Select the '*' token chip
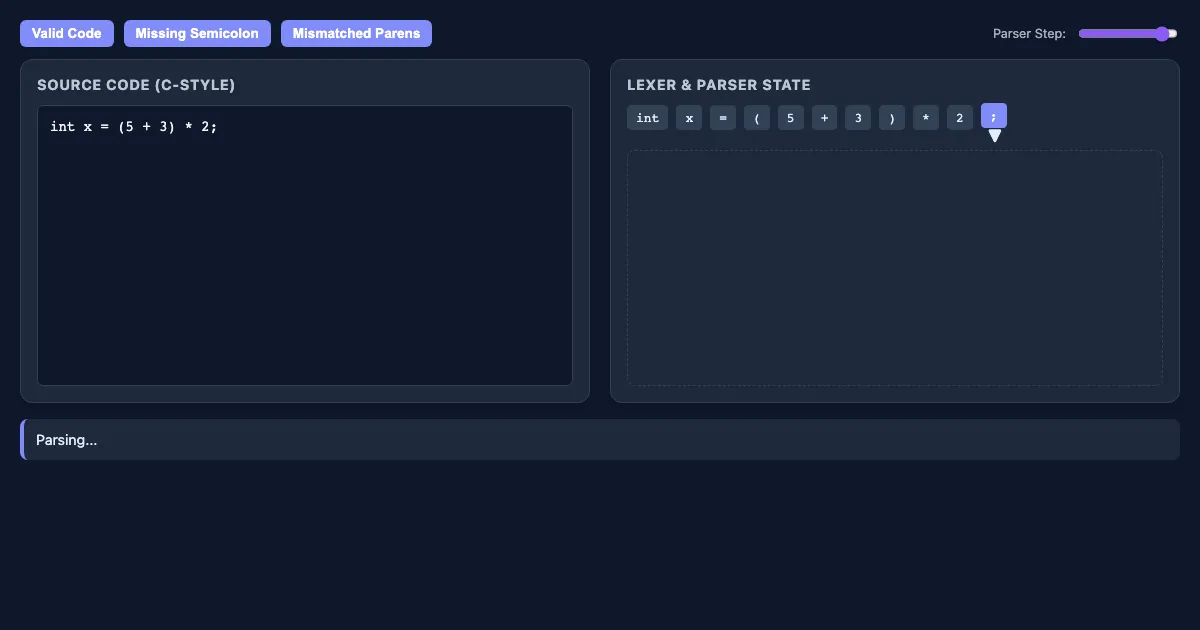 click(x=926, y=118)
